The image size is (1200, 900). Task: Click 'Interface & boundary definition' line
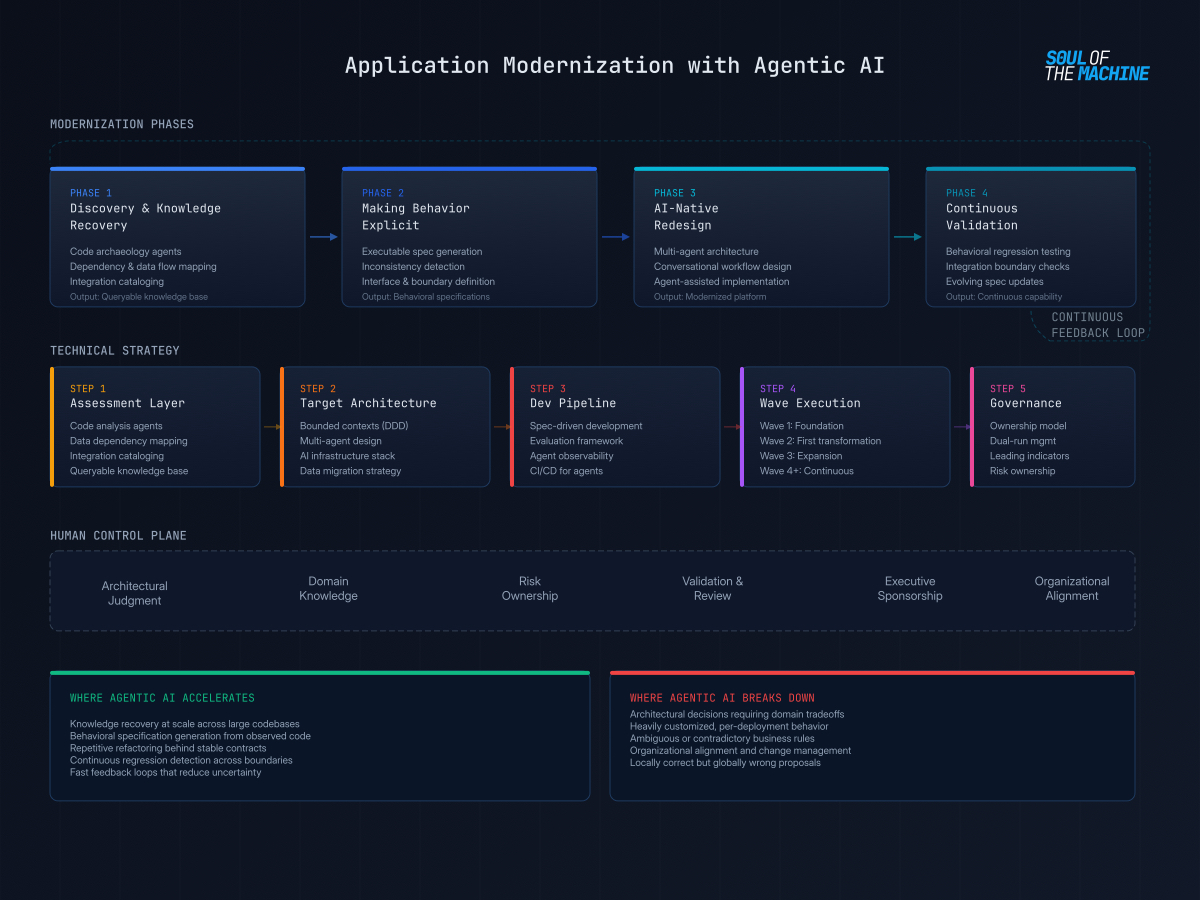pos(428,282)
